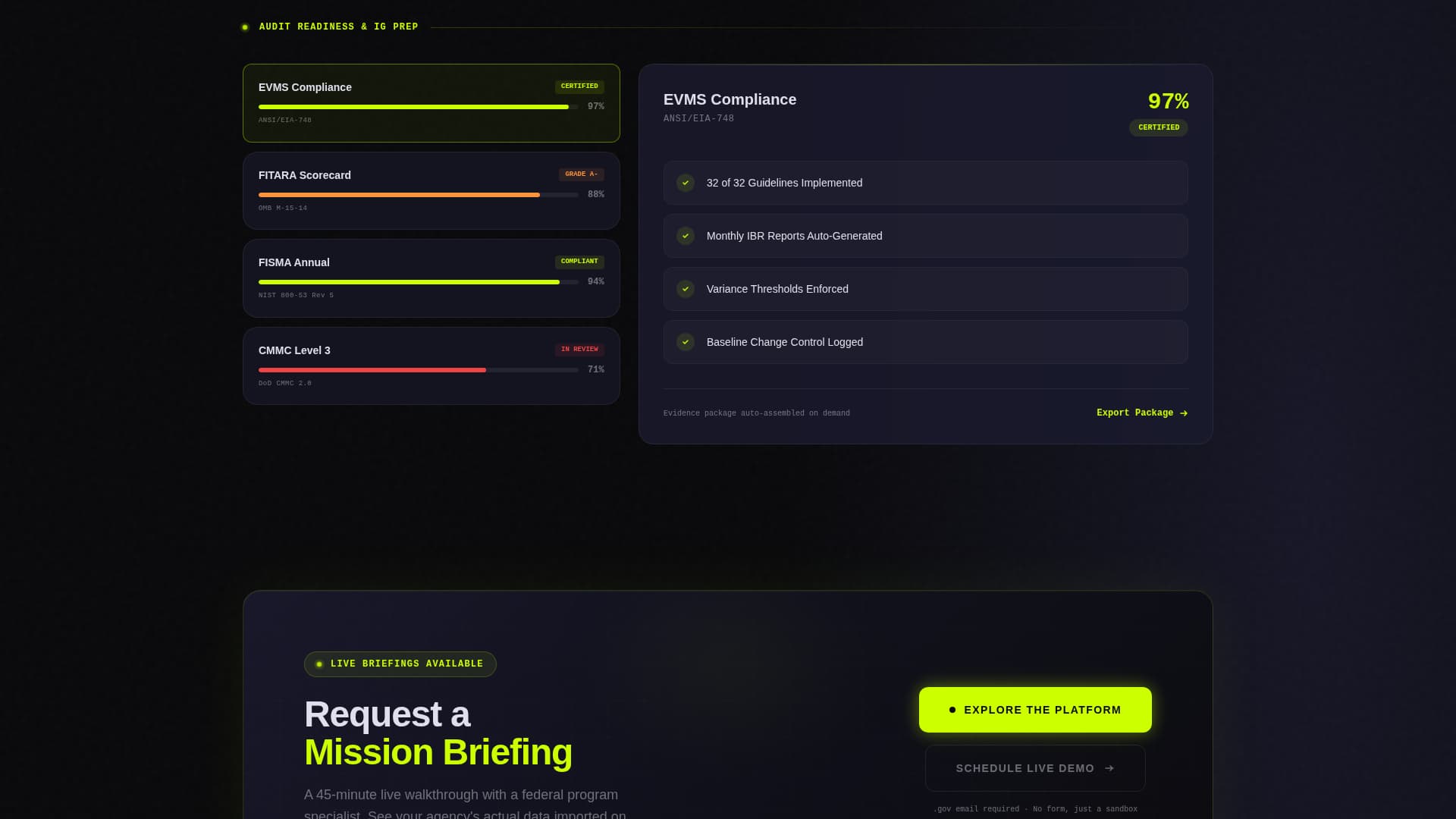Click the CERTIFIED badge on EVMS list card
Screen dimensions: 1456x819
coord(579,86)
